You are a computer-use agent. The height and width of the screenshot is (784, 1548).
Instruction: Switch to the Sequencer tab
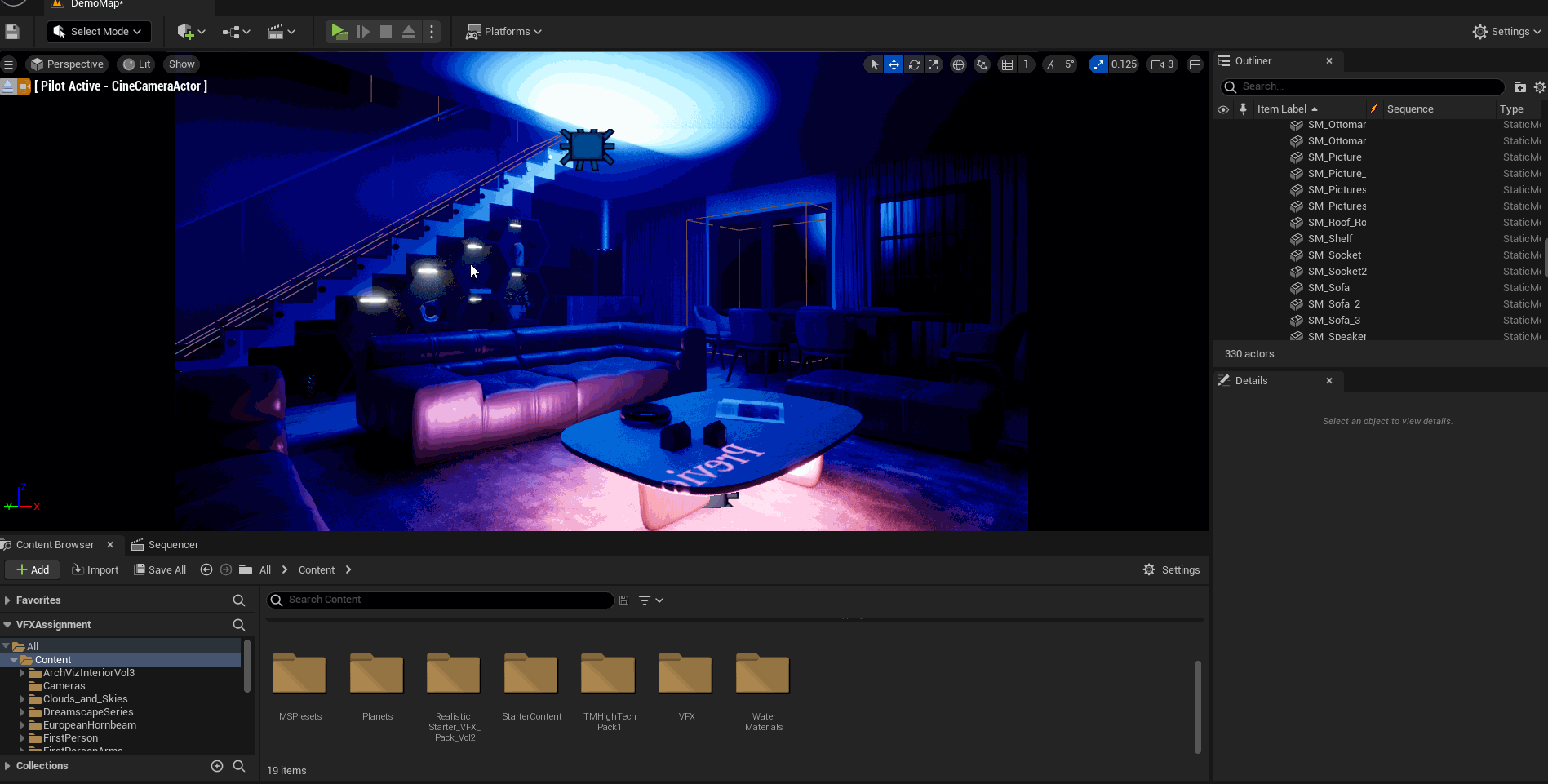coord(165,545)
